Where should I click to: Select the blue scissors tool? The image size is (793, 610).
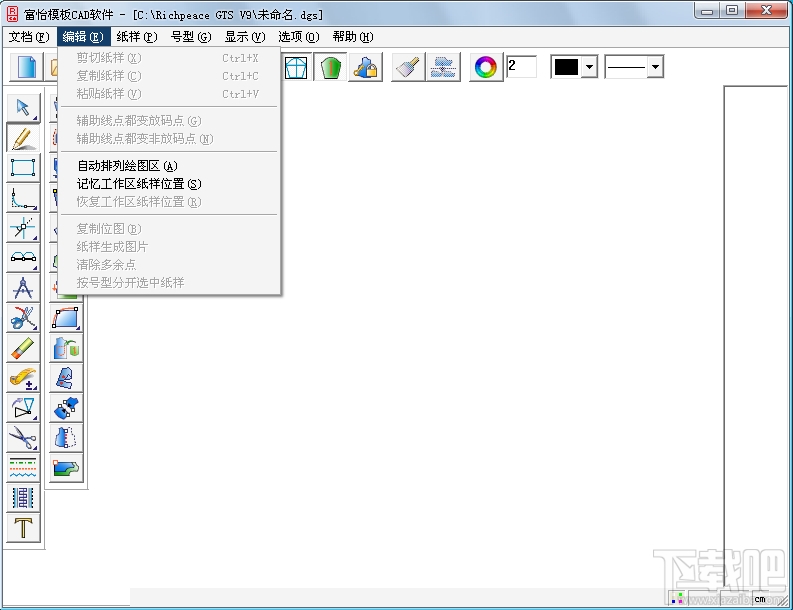pyautogui.click(x=23, y=439)
